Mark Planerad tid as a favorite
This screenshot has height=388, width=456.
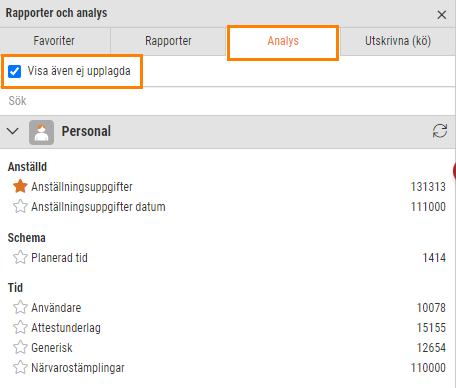[20, 257]
